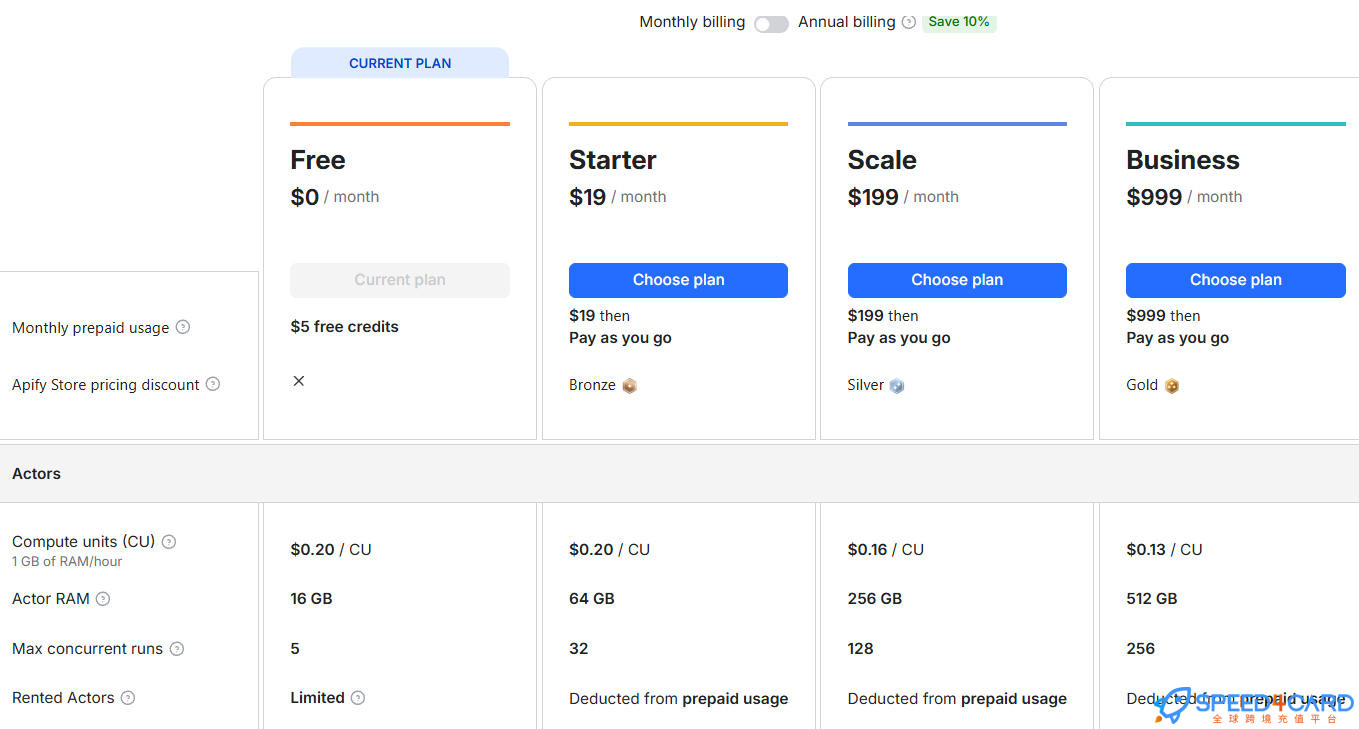Click the disabled Current plan button
Image resolution: width=1359 pixels, height=729 pixels.
click(400, 280)
